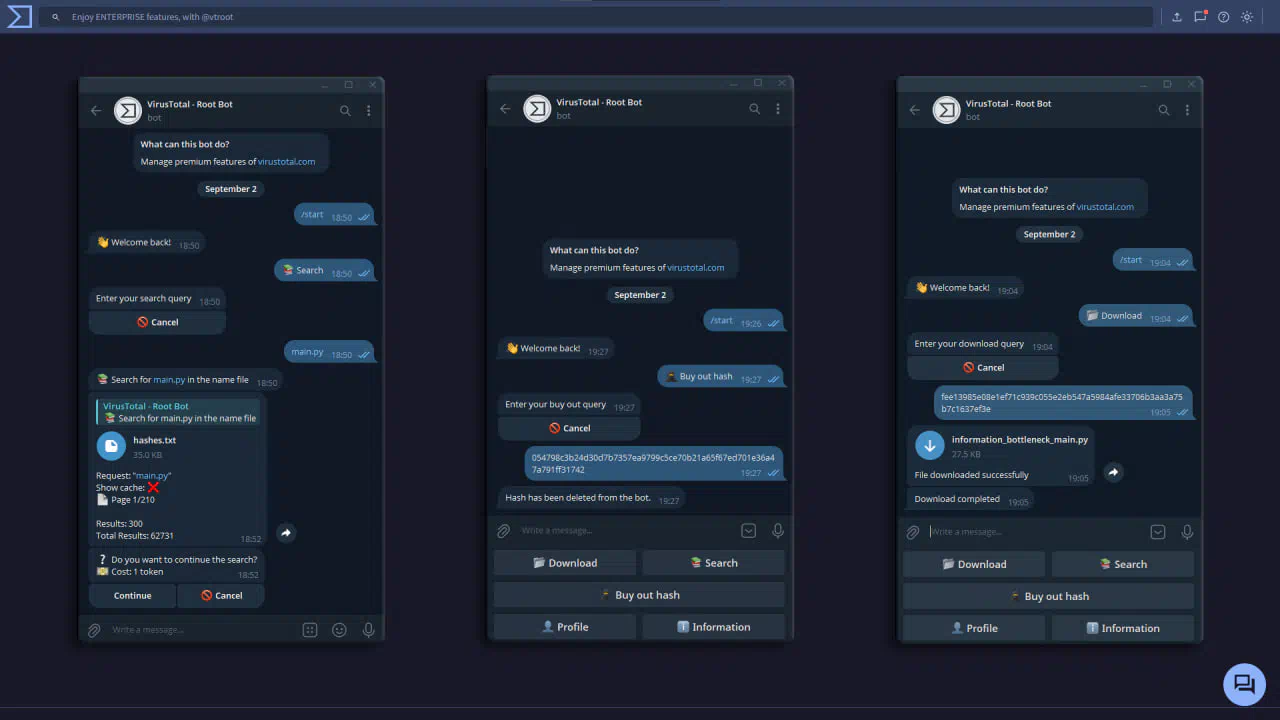
Task: Open the help question mark icon
Action: 1223,17
